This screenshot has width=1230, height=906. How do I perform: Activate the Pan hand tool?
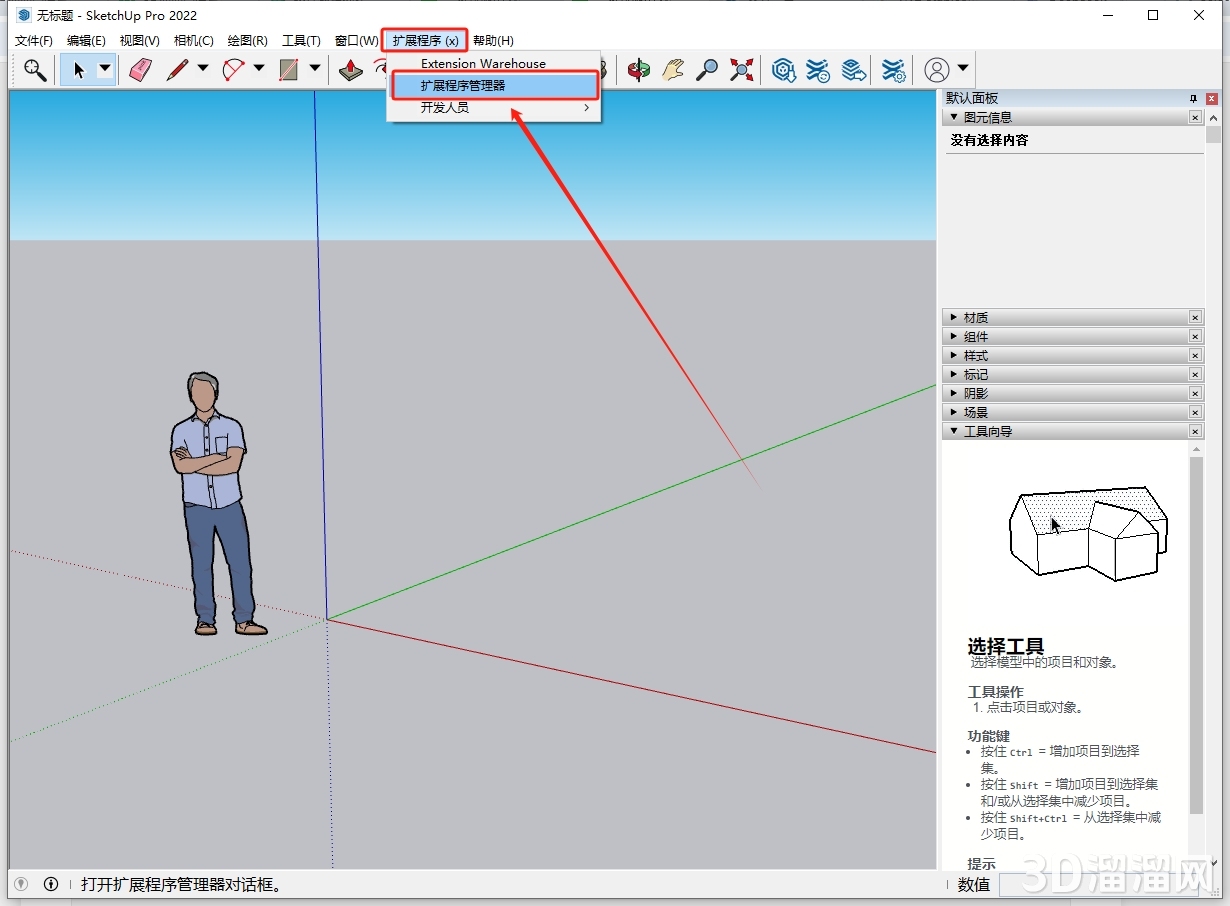(673, 70)
